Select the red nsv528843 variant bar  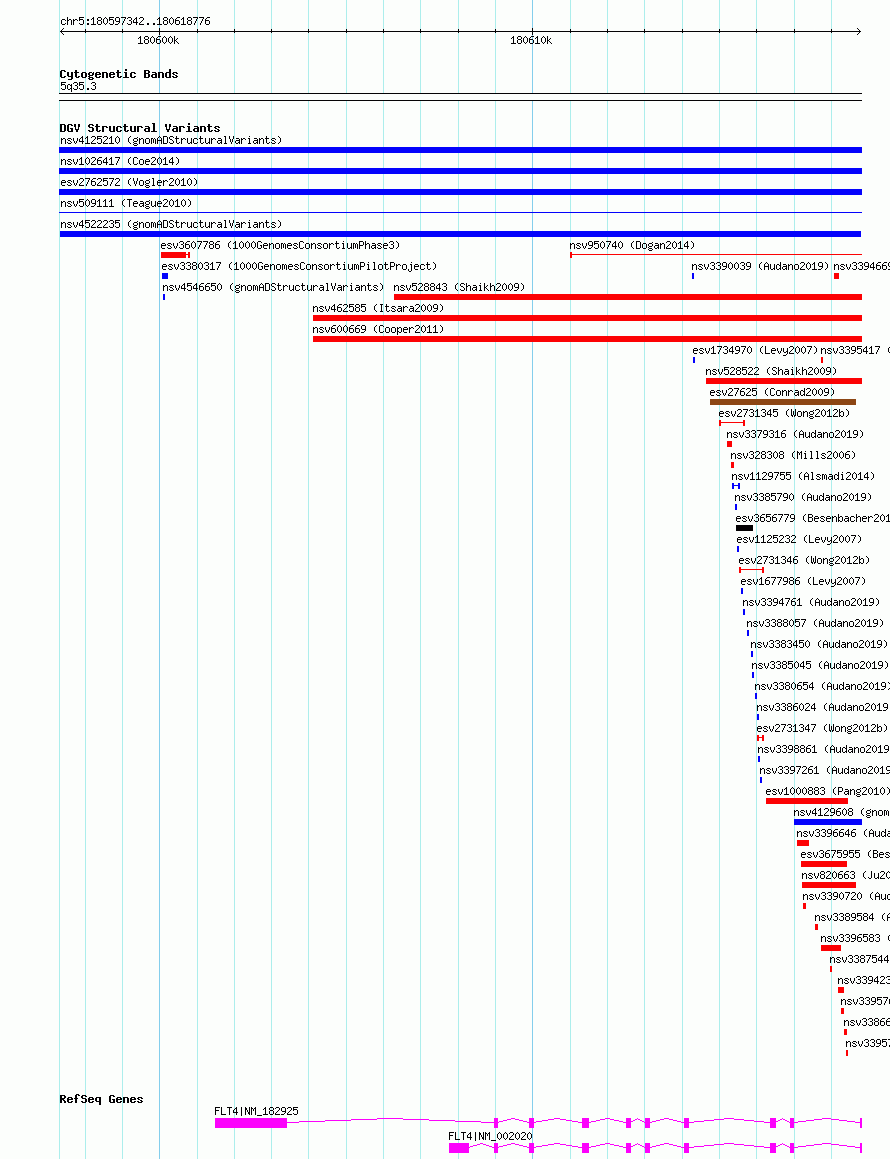[628, 297]
